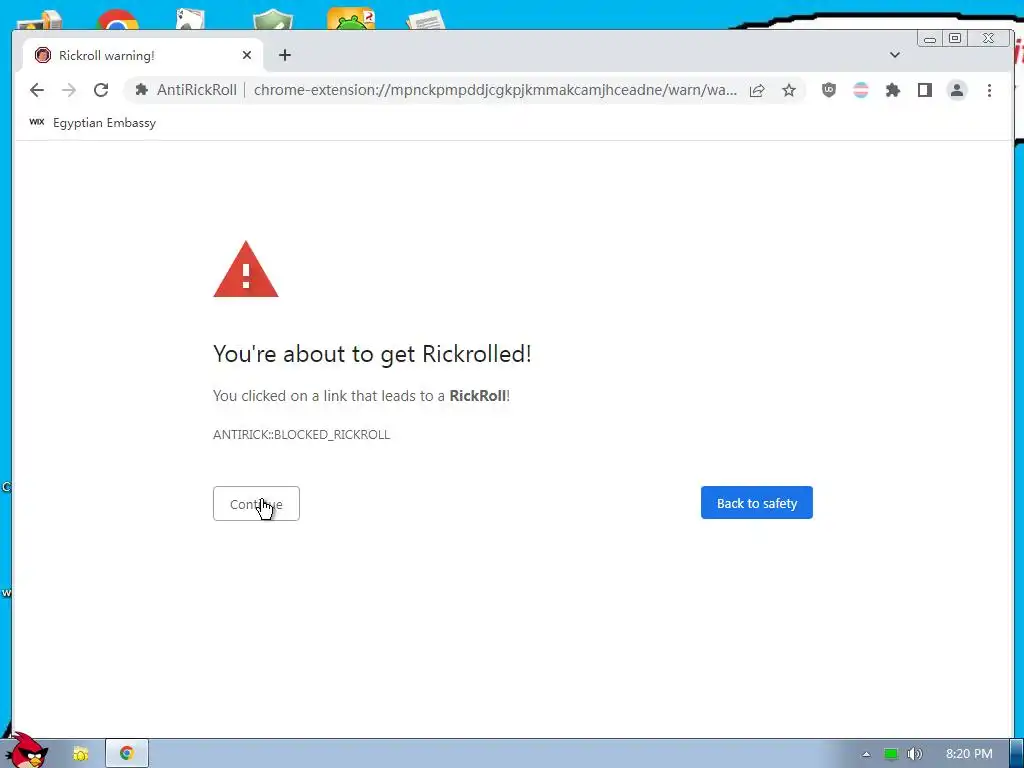Viewport: 1024px width, 768px height.
Task: Open the yellow folder icon on taskbar
Action: tap(81, 754)
